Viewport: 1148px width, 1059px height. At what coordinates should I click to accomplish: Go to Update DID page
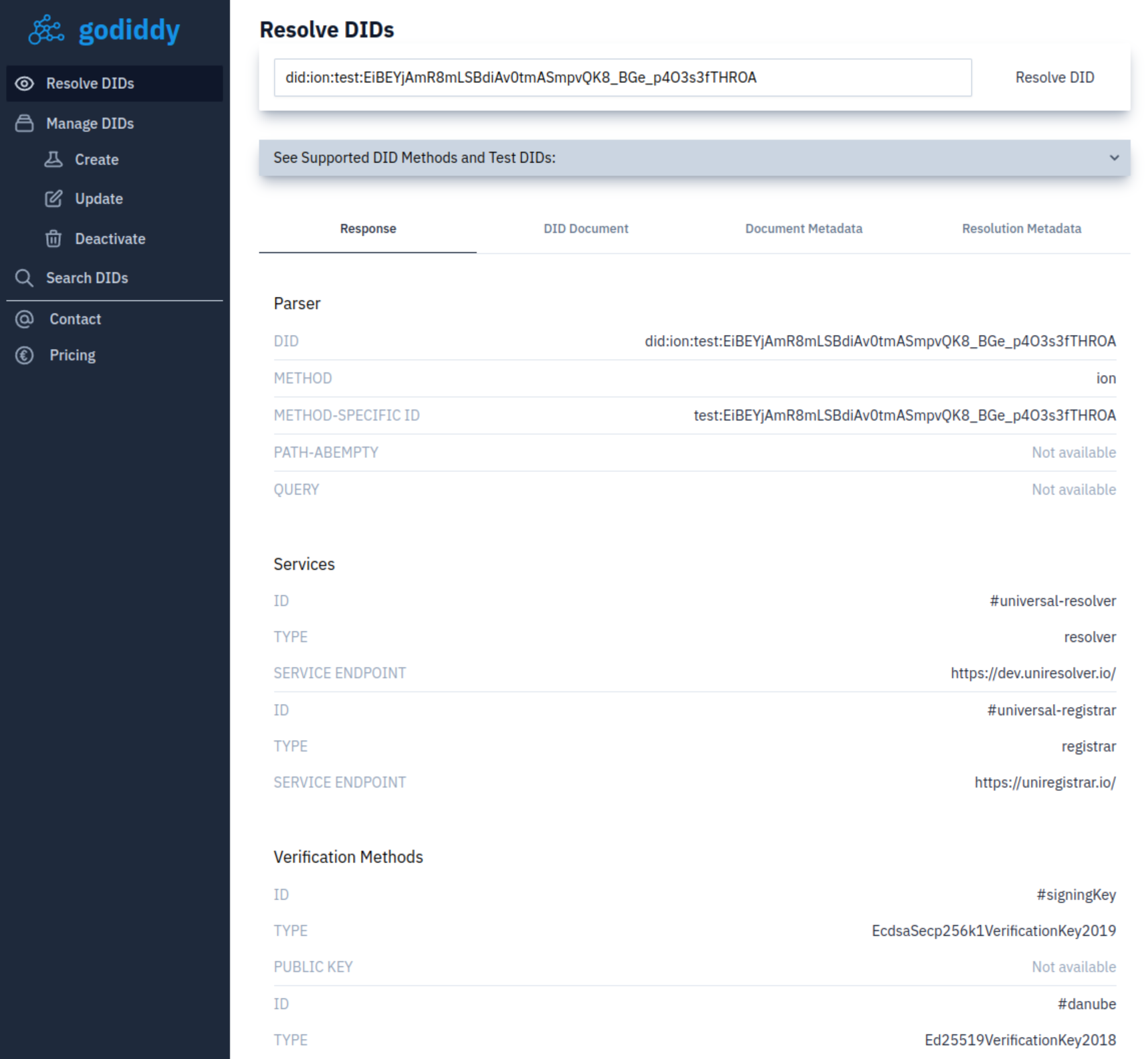(x=98, y=199)
